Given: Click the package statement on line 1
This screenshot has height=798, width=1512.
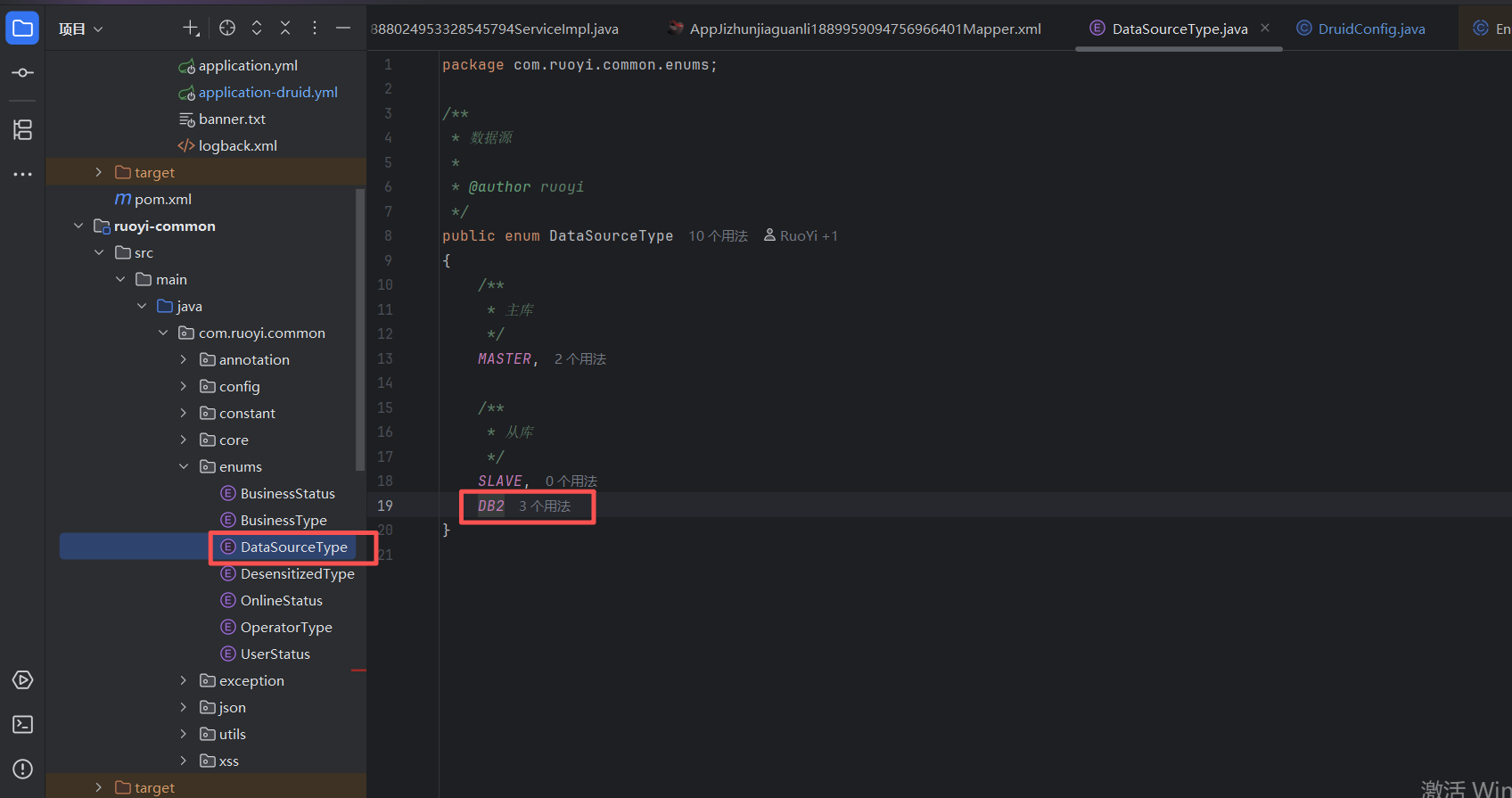Looking at the screenshot, I should coord(579,65).
